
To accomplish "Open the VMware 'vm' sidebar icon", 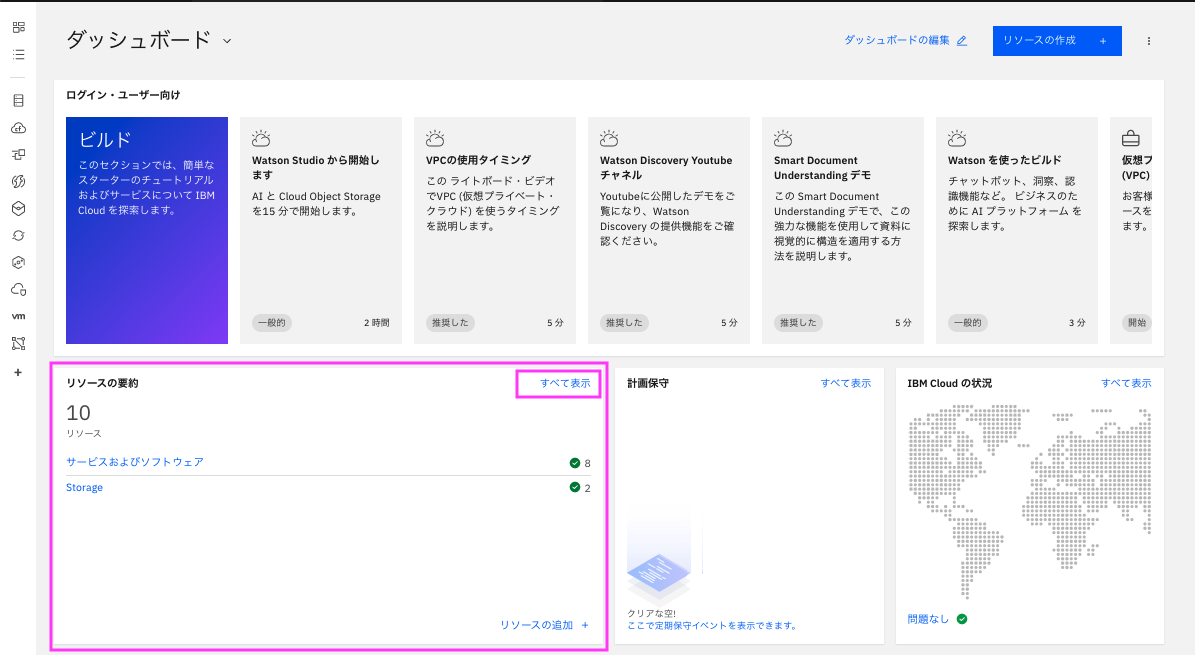I will (18, 316).
